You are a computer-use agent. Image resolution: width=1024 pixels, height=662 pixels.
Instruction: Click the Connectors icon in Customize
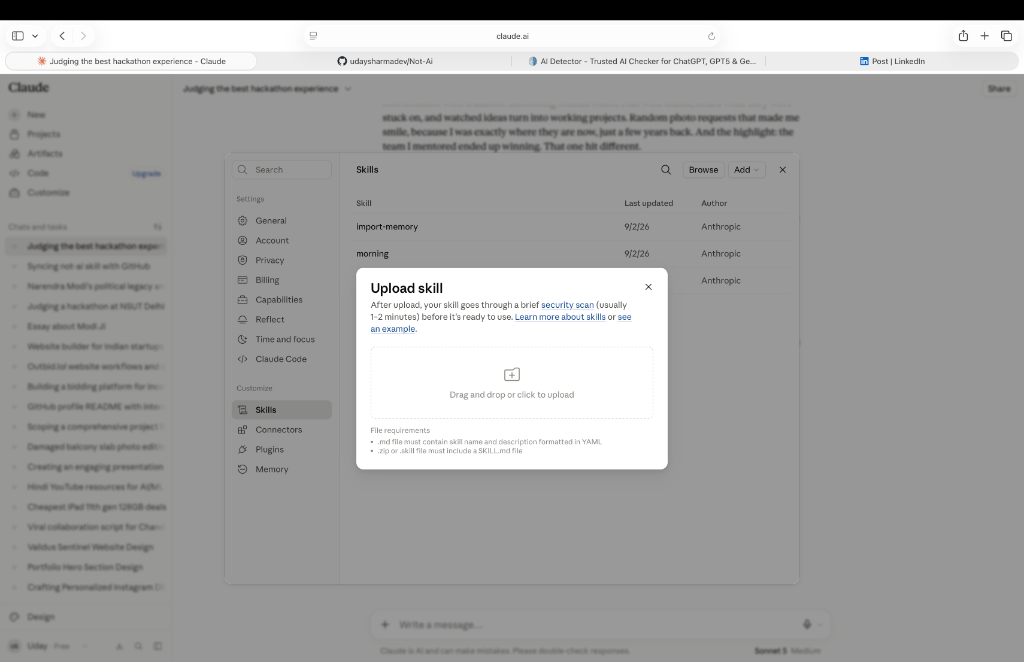[x=242, y=430]
